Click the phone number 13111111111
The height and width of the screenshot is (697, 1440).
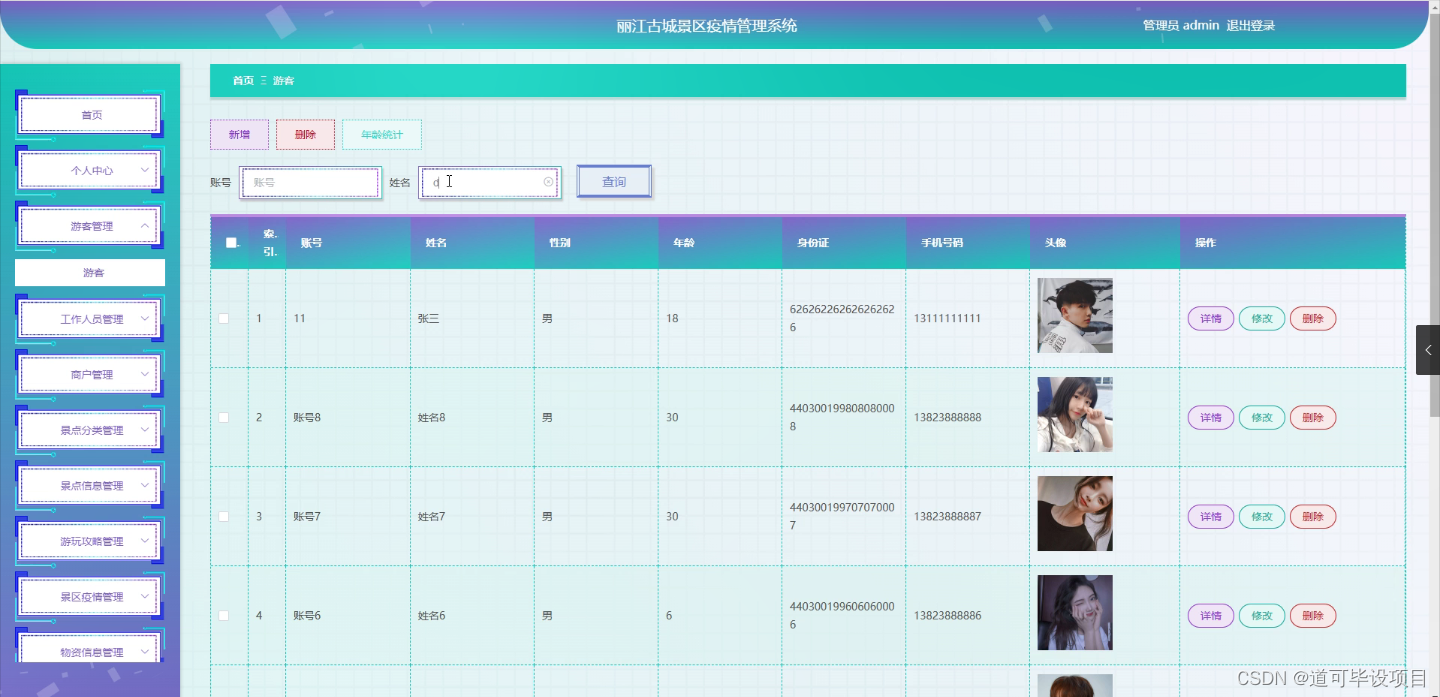coord(947,319)
